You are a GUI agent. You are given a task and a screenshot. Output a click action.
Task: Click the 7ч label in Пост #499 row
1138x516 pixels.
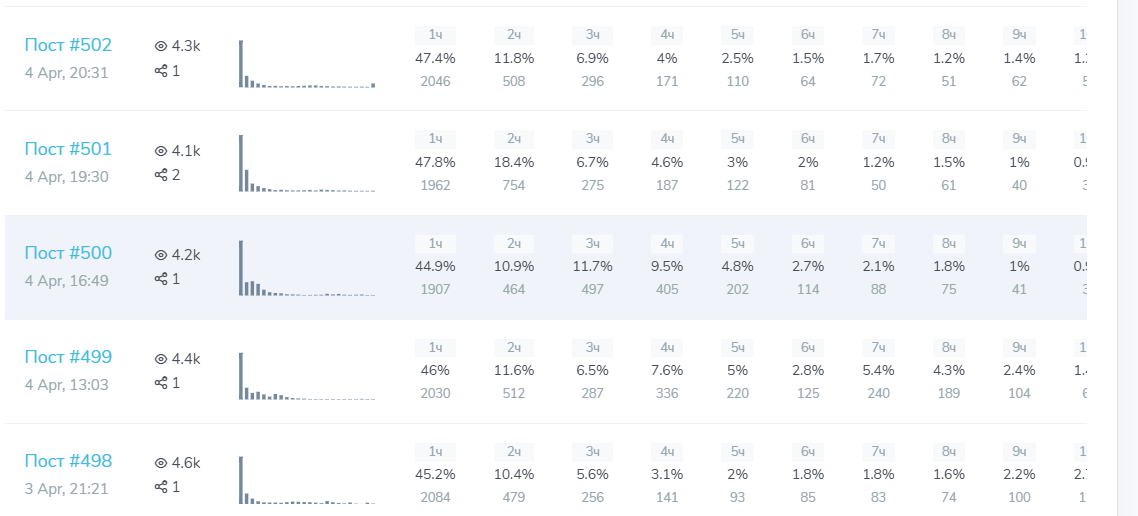coord(878,347)
